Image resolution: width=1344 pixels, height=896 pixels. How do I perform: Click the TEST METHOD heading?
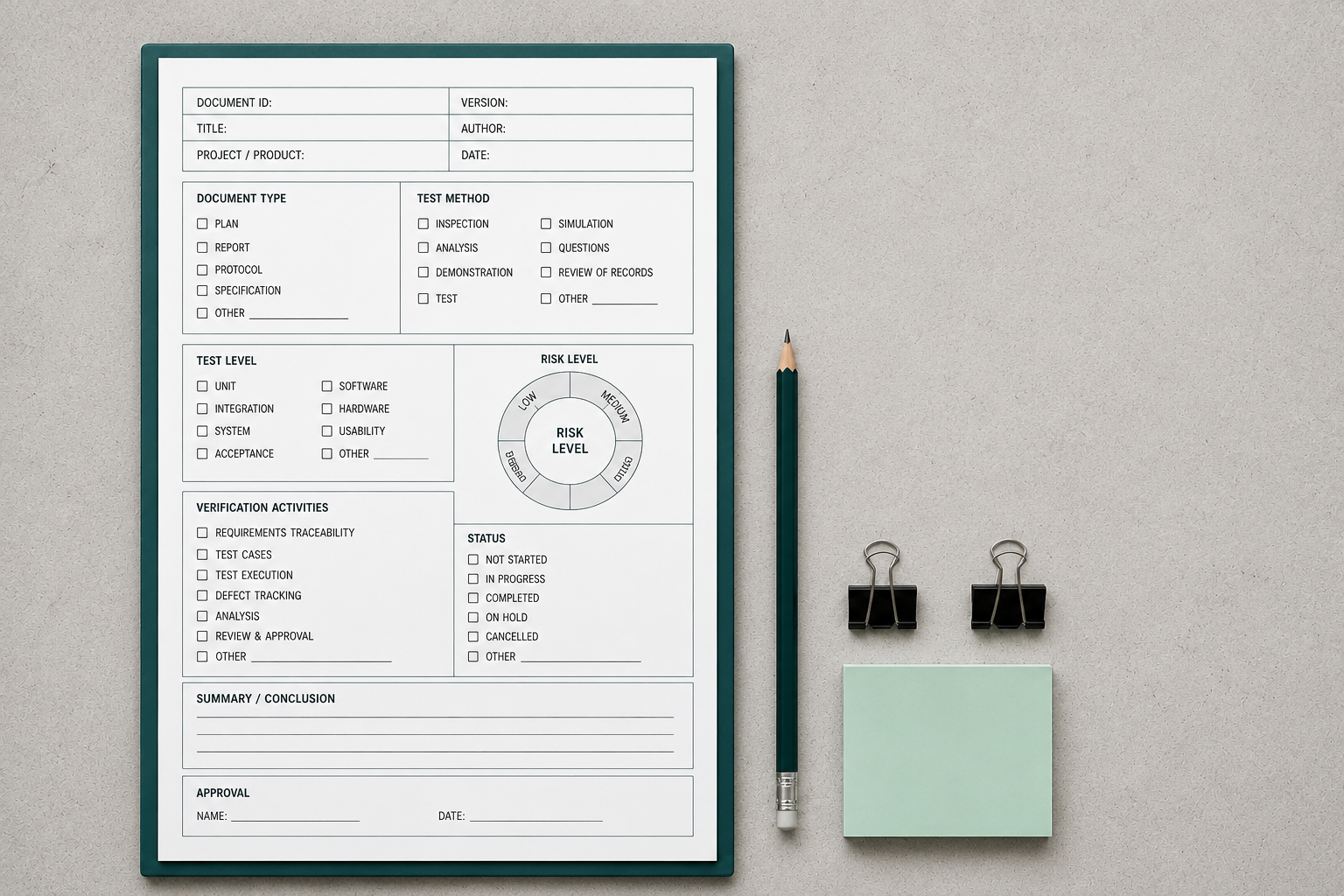[453, 199]
